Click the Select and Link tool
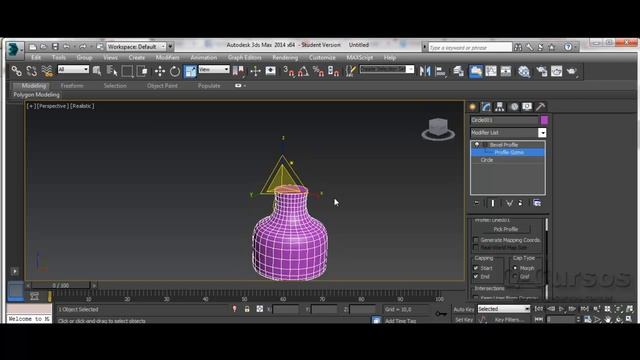 tap(16, 71)
